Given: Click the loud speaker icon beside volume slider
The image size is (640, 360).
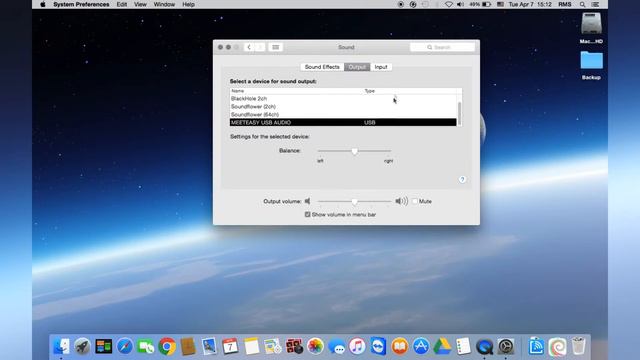Looking at the screenshot, I should coord(402,201).
